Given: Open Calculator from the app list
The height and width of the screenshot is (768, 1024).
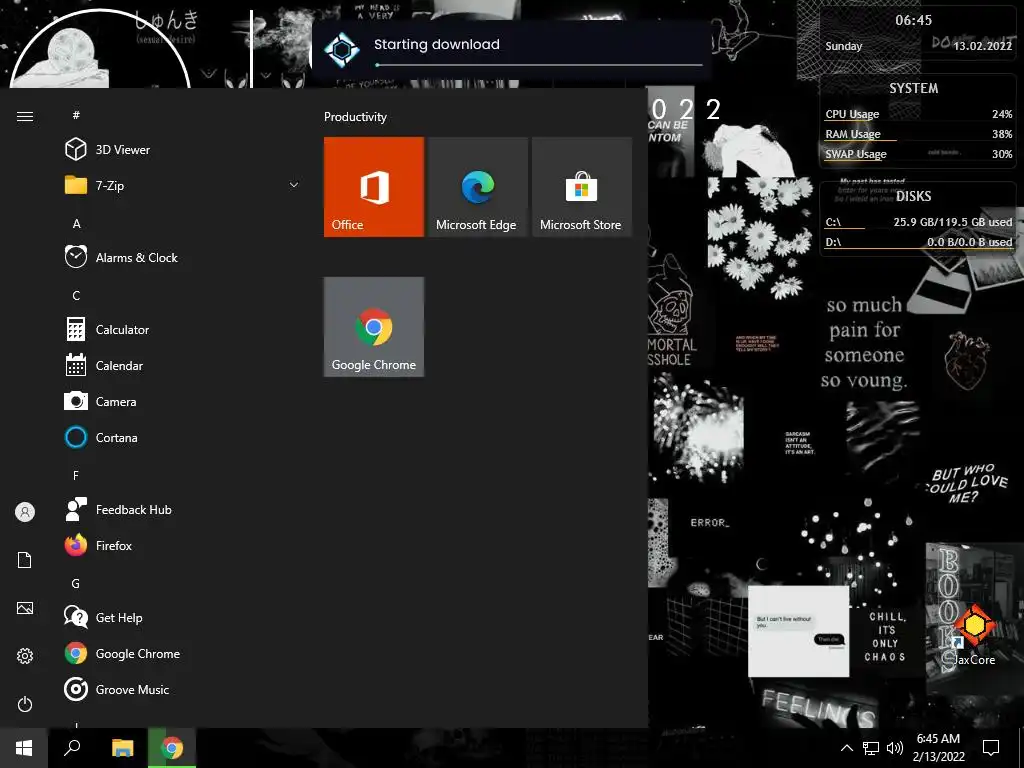Looking at the screenshot, I should click(182, 329).
